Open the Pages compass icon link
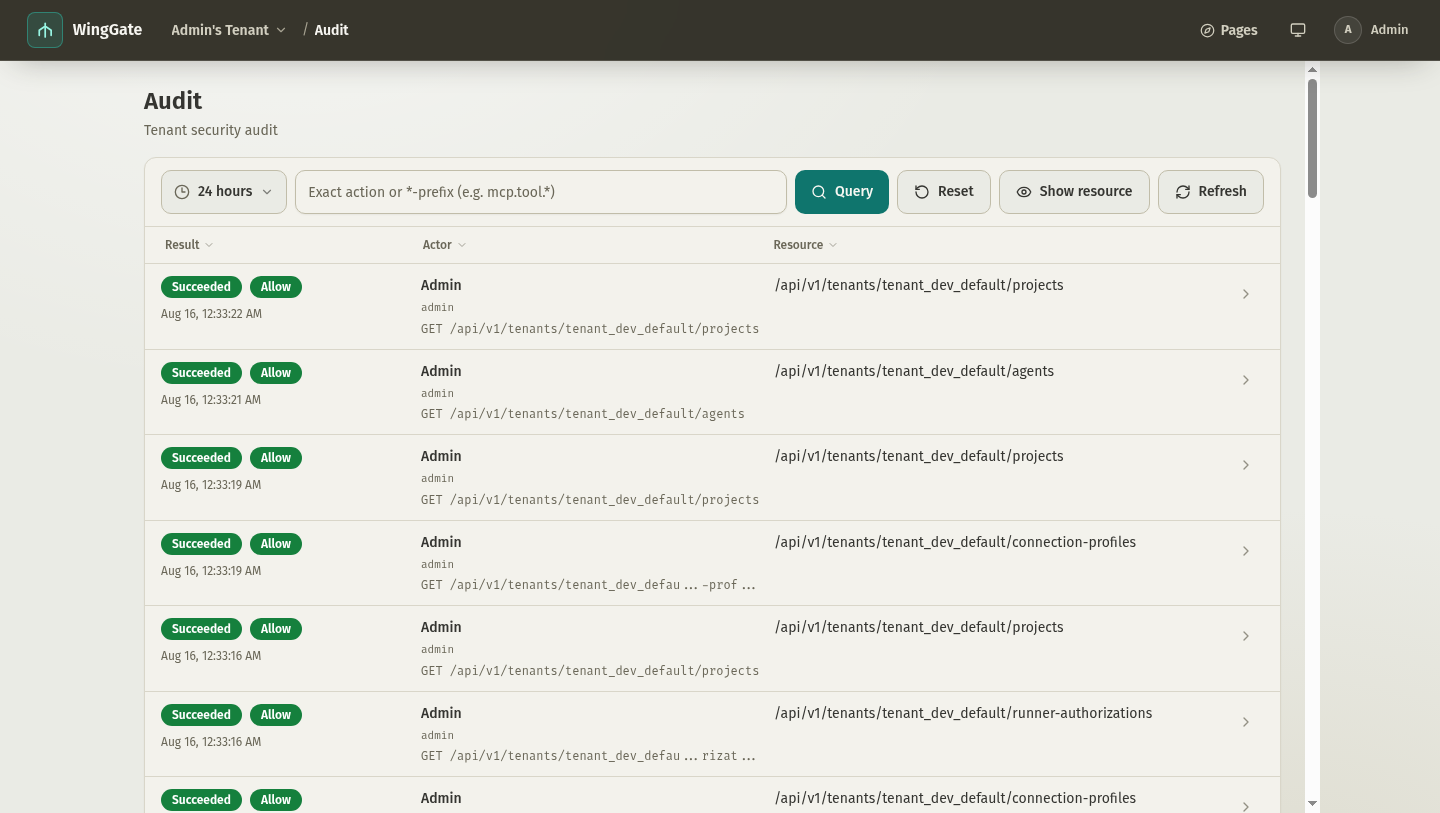This screenshot has height=813, width=1440. 1229,30
